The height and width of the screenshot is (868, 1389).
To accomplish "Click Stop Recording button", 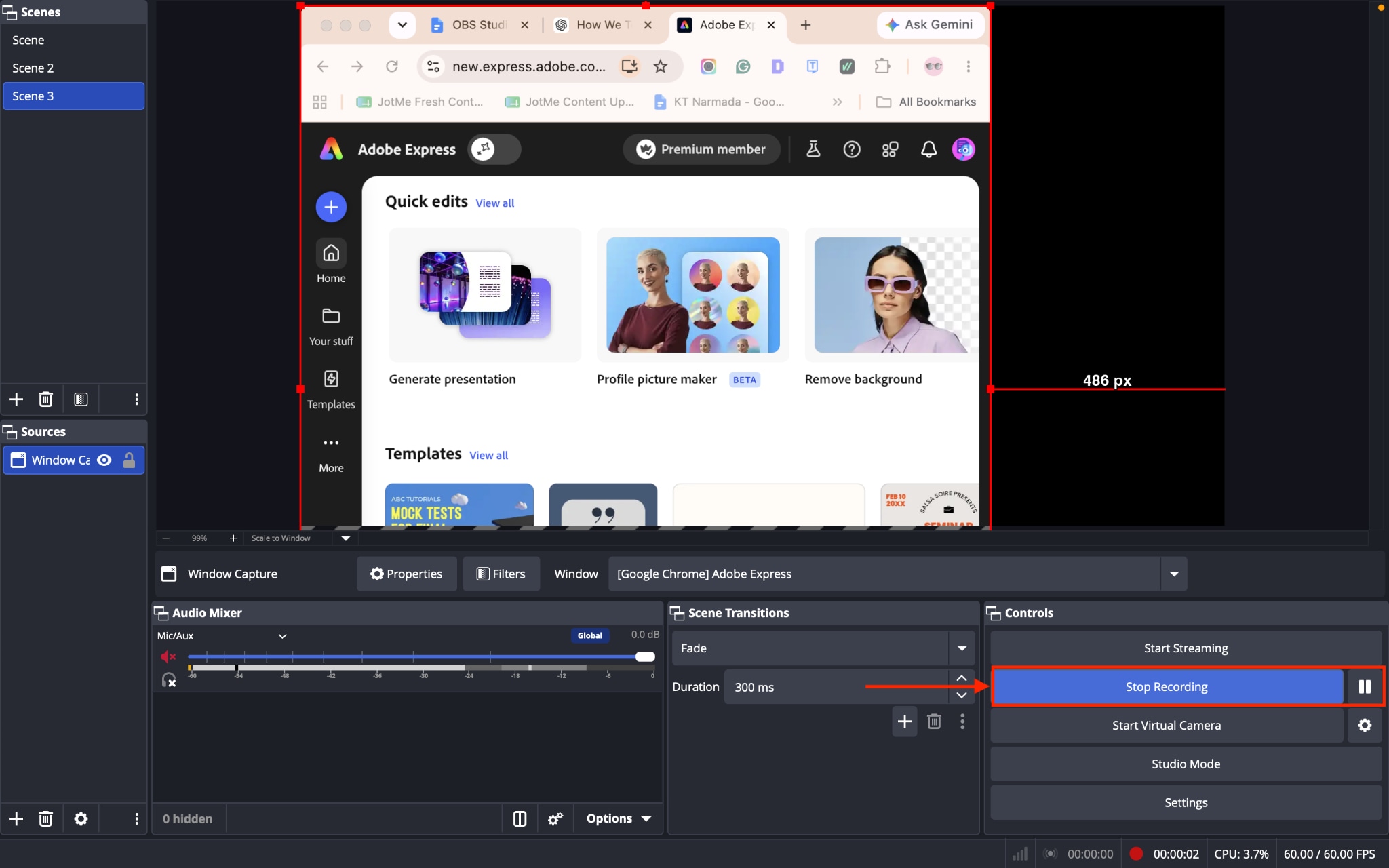I will click(1167, 687).
